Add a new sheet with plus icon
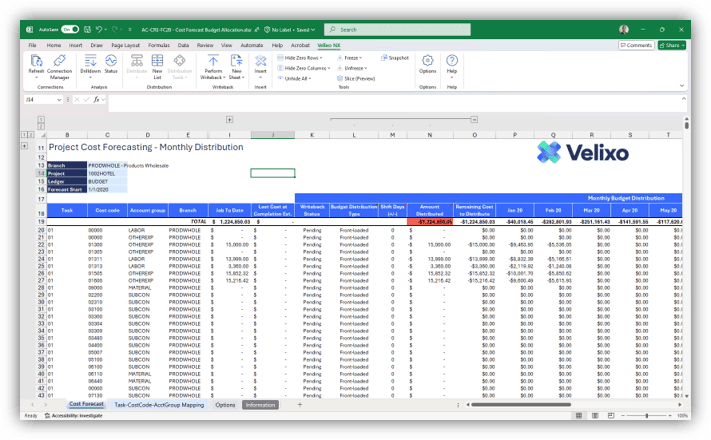Viewport: 711px width, 440px height. tap(299, 405)
